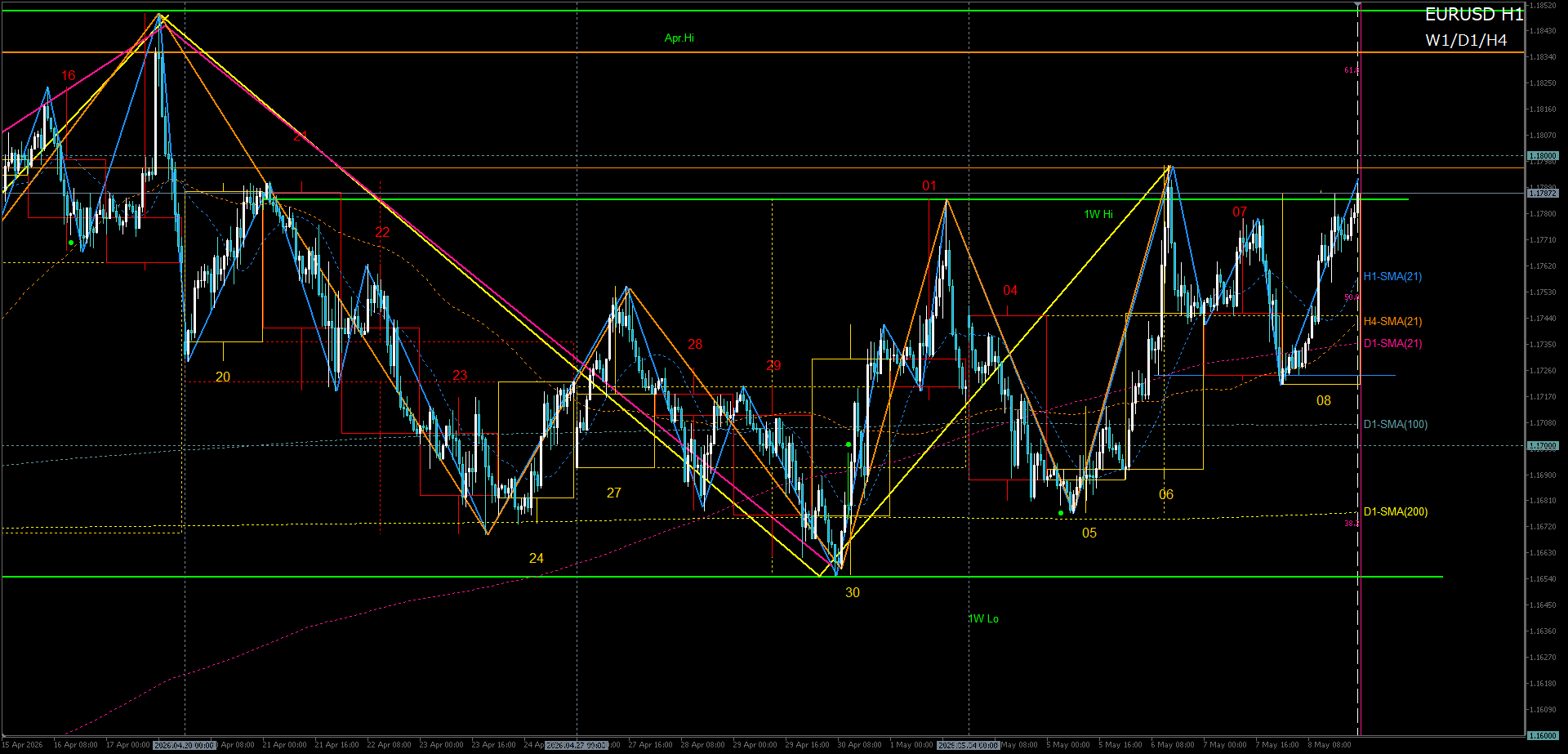This screenshot has height=754, width=1568.
Task: Click the EURUSD H1 chart title label
Action: (x=1474, y=14)
